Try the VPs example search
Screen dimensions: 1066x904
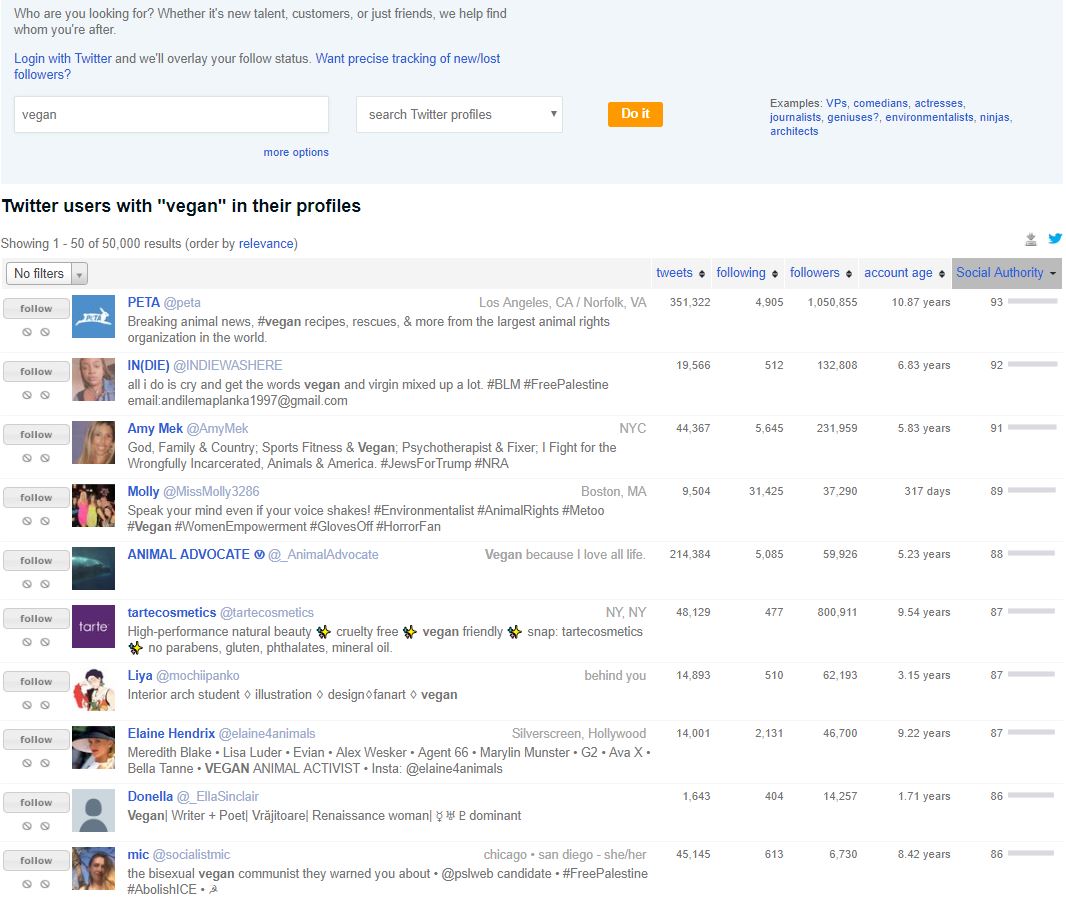coord(836,103)
